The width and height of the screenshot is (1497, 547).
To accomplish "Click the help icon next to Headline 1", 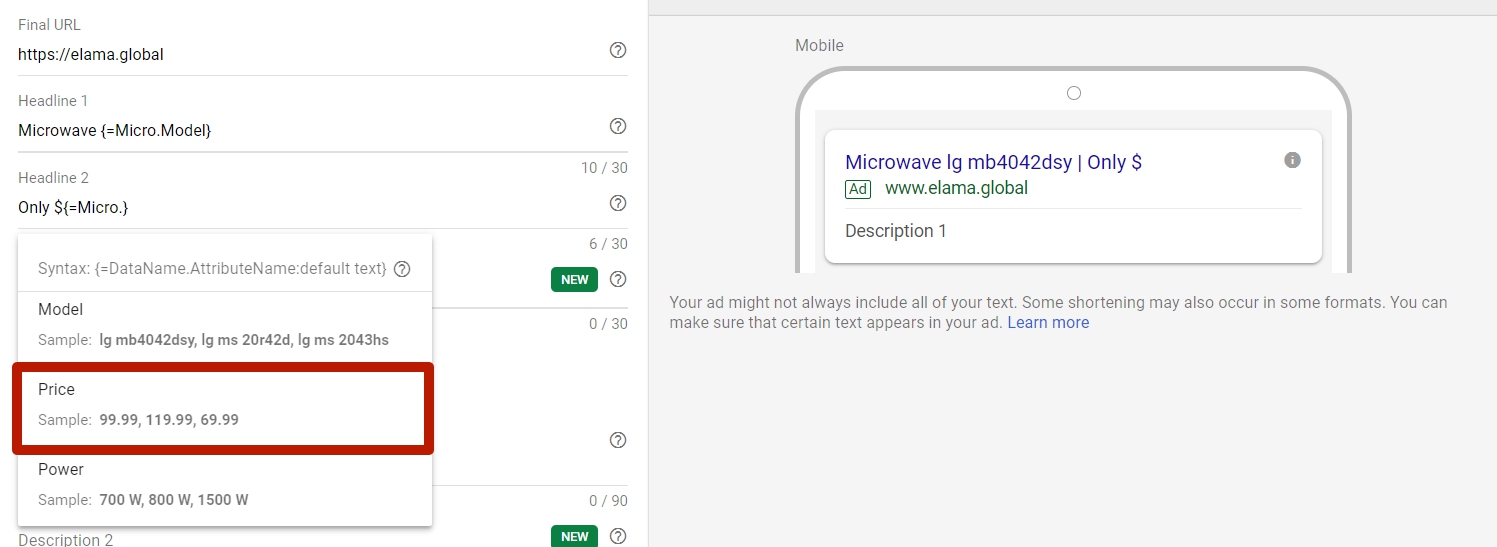I will 618,126.
